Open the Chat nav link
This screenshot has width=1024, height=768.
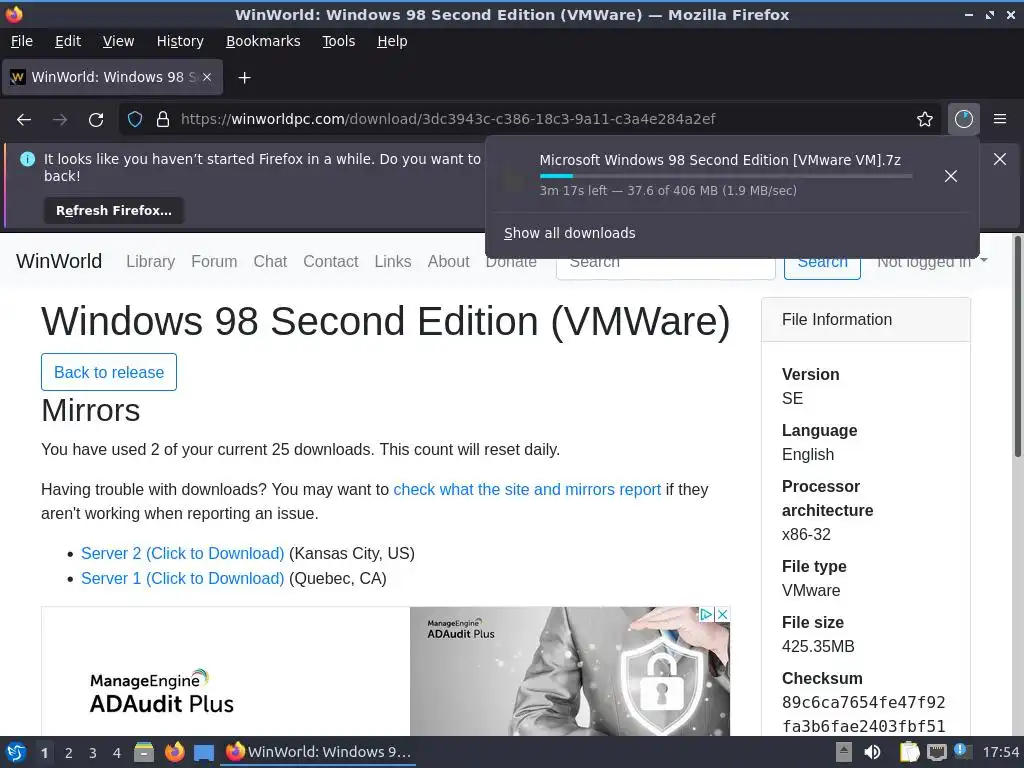270,261
